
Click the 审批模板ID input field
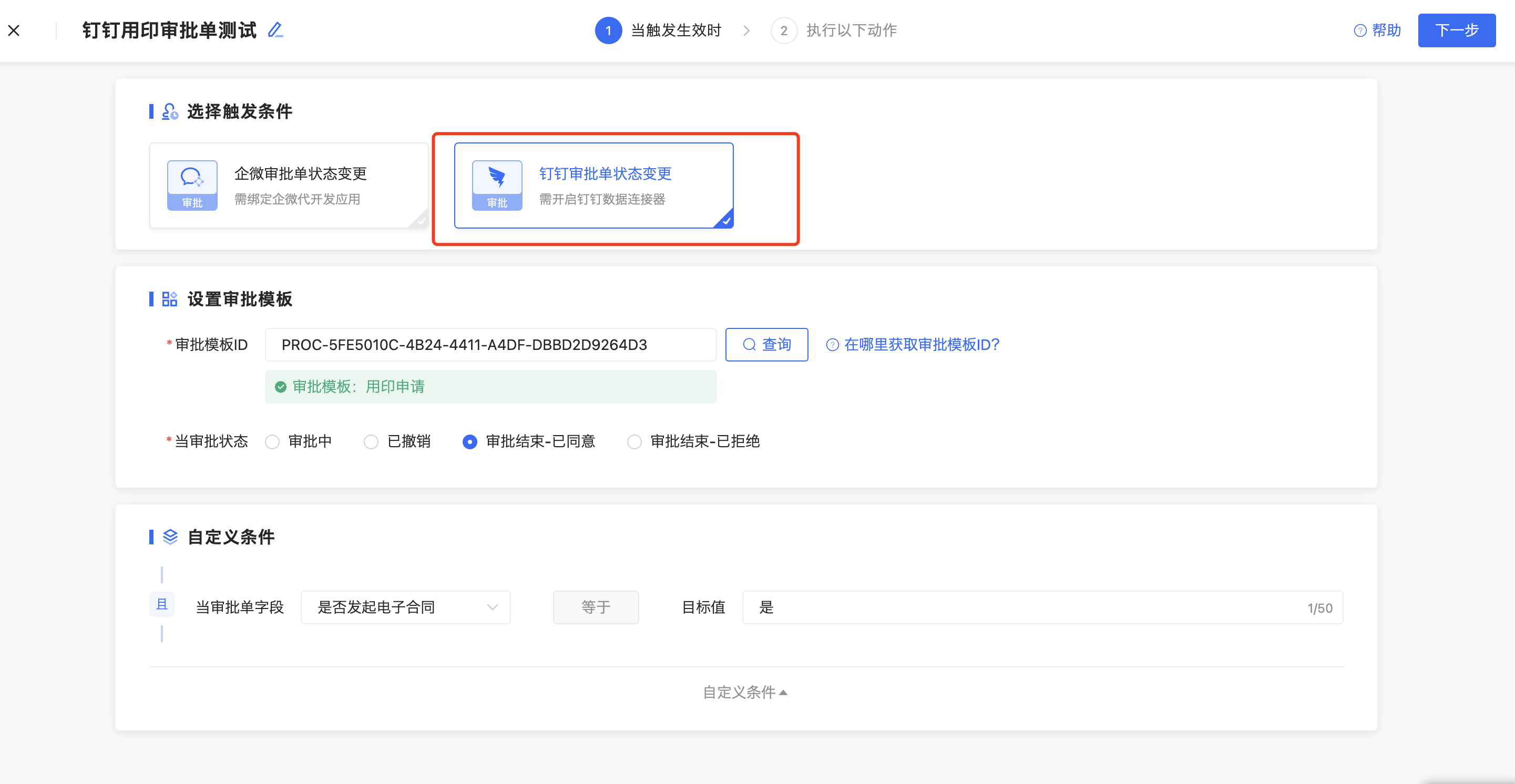pyautogui.click(x=490, y=345)
